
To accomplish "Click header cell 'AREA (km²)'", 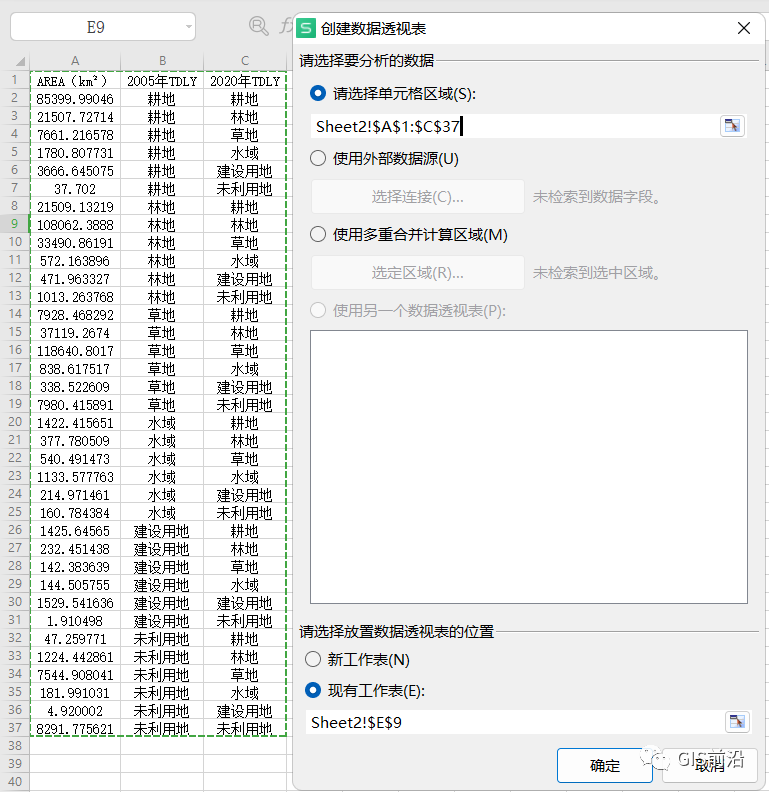I will 75,81.
